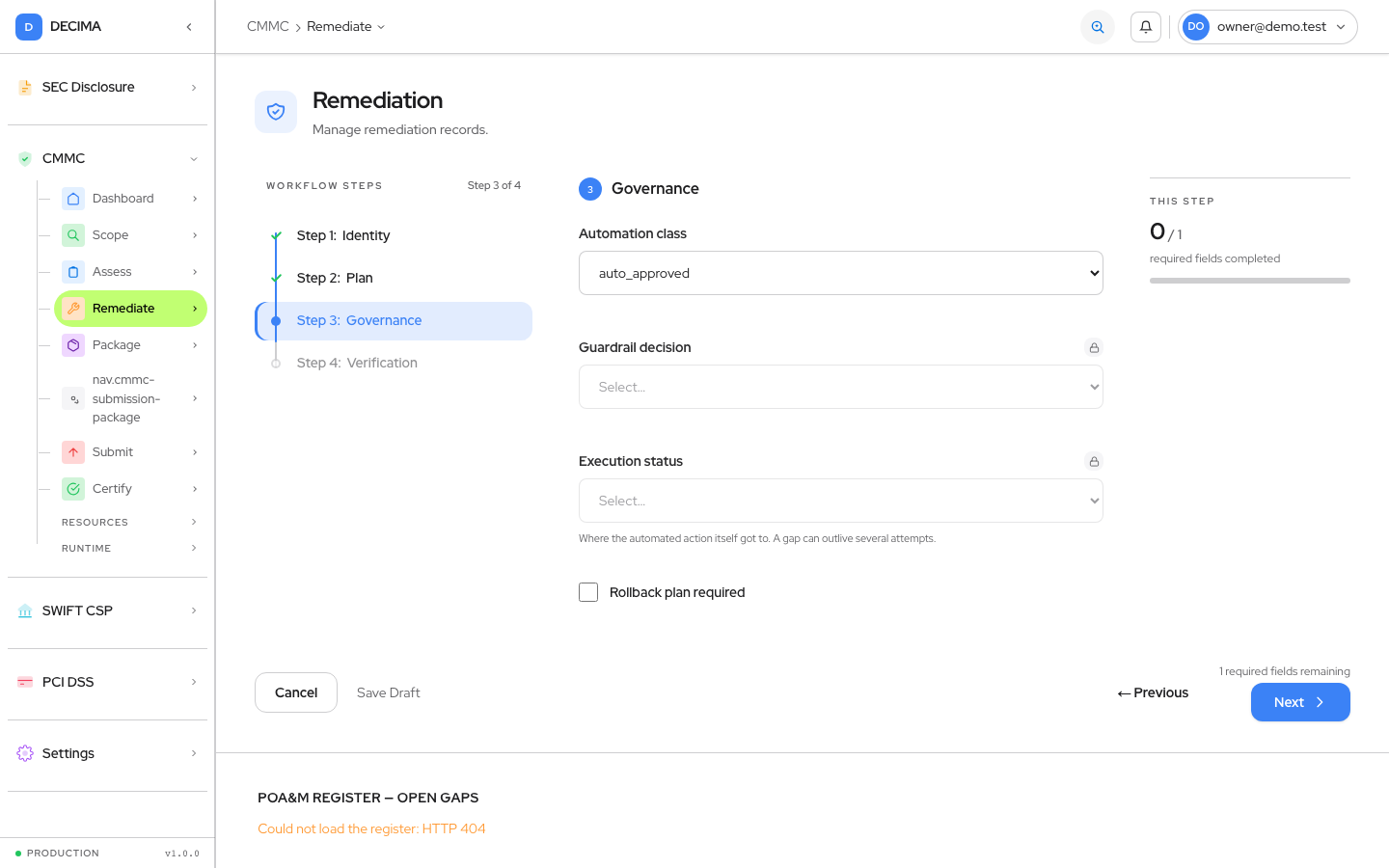This screenshot has height=868, width=1389.
Task: Click the CMMC breadcrumb link
Action: (x=268, y=27)
